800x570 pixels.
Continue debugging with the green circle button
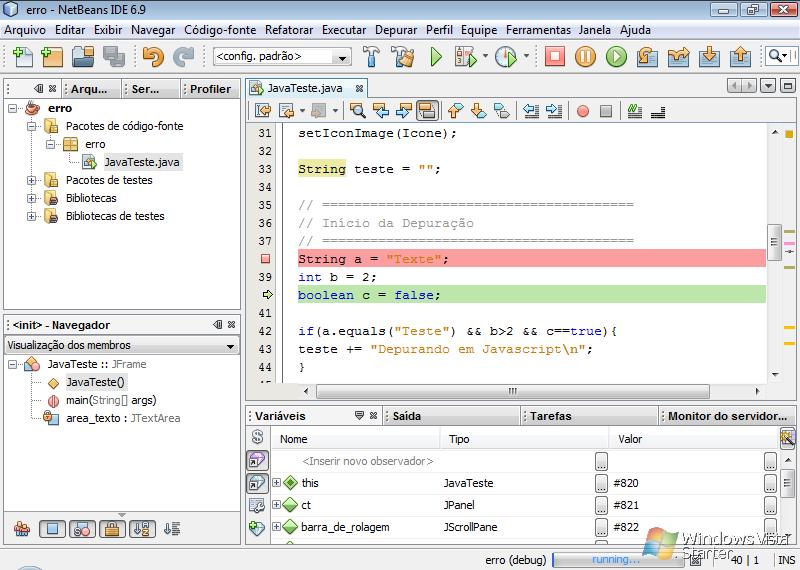(x=616, y=56)
